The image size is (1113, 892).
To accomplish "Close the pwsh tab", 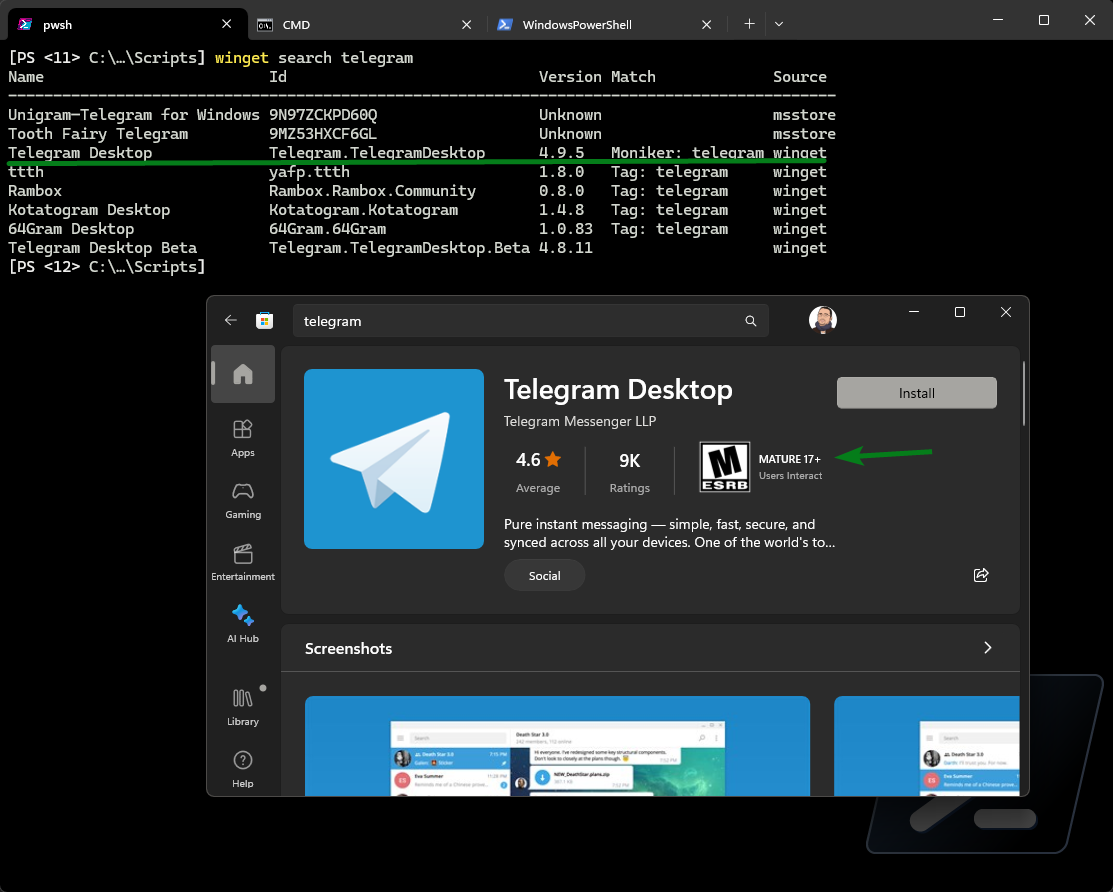I will click(x=226, y=24).
